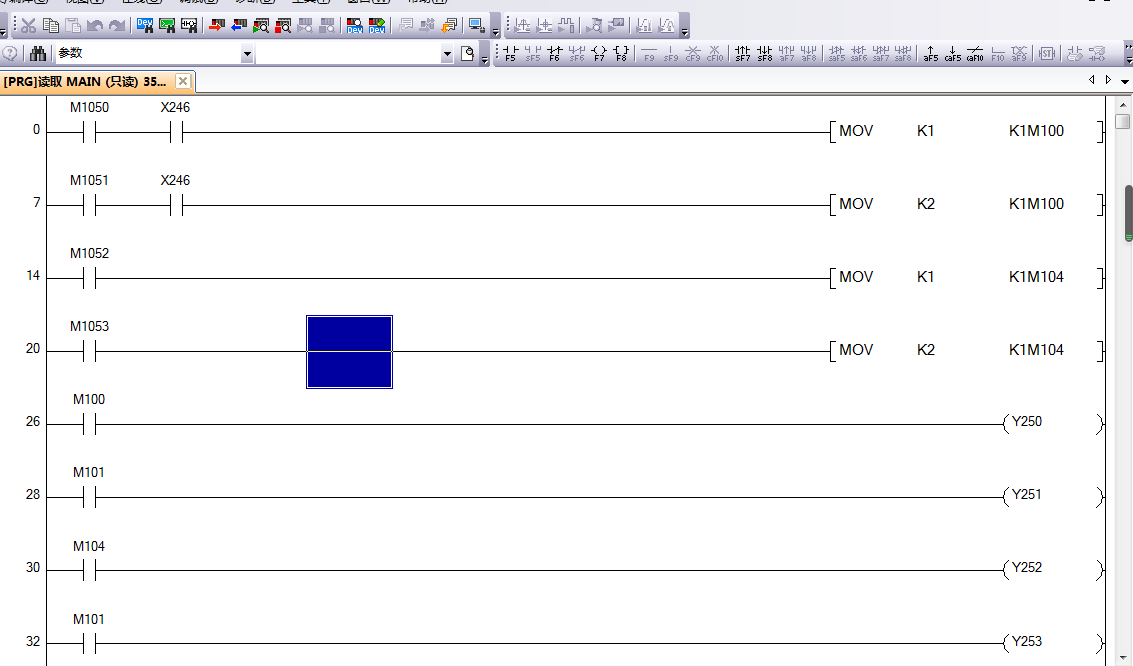Expand the 参数 dropdown list

pyautogui.click(x=247, y=54)
